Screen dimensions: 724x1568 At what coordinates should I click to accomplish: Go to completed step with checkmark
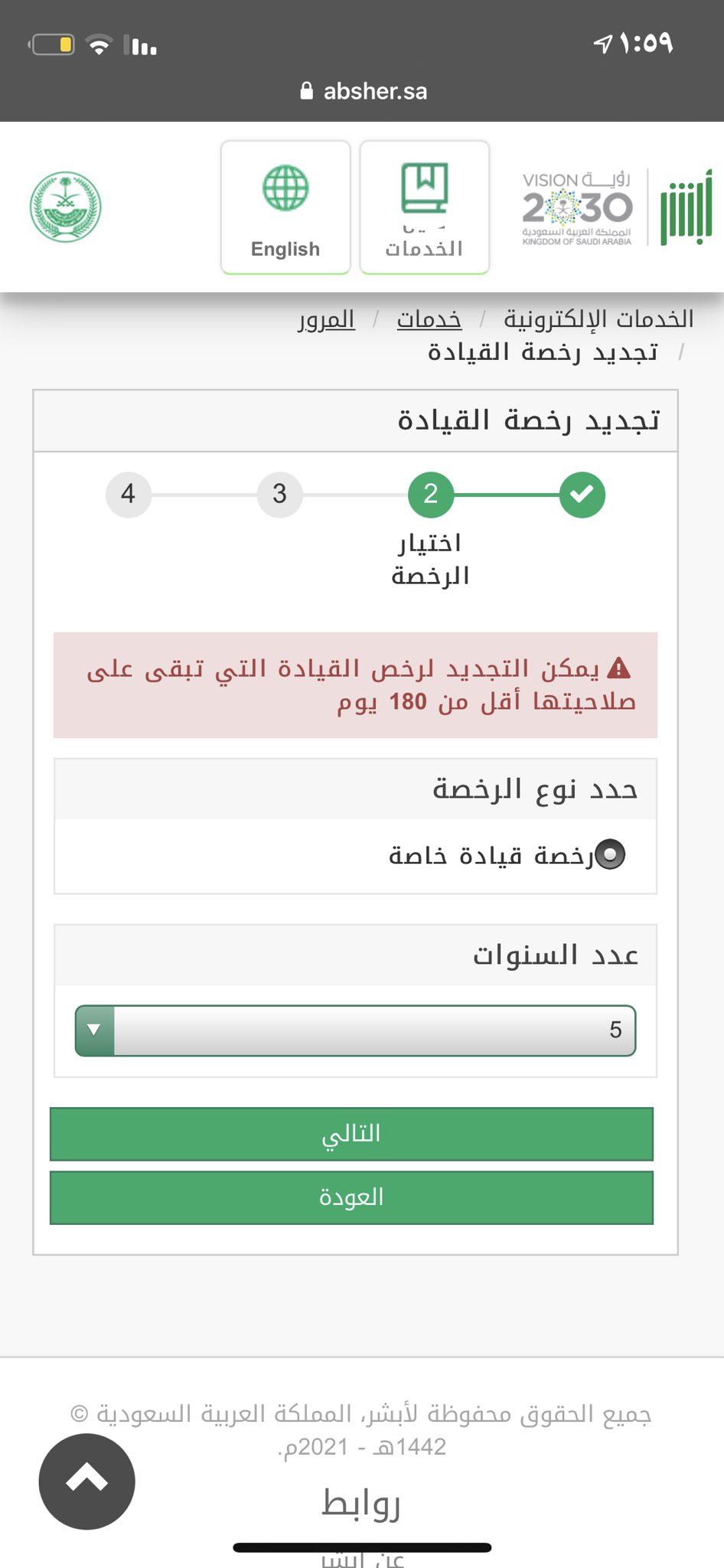[582, 495]
